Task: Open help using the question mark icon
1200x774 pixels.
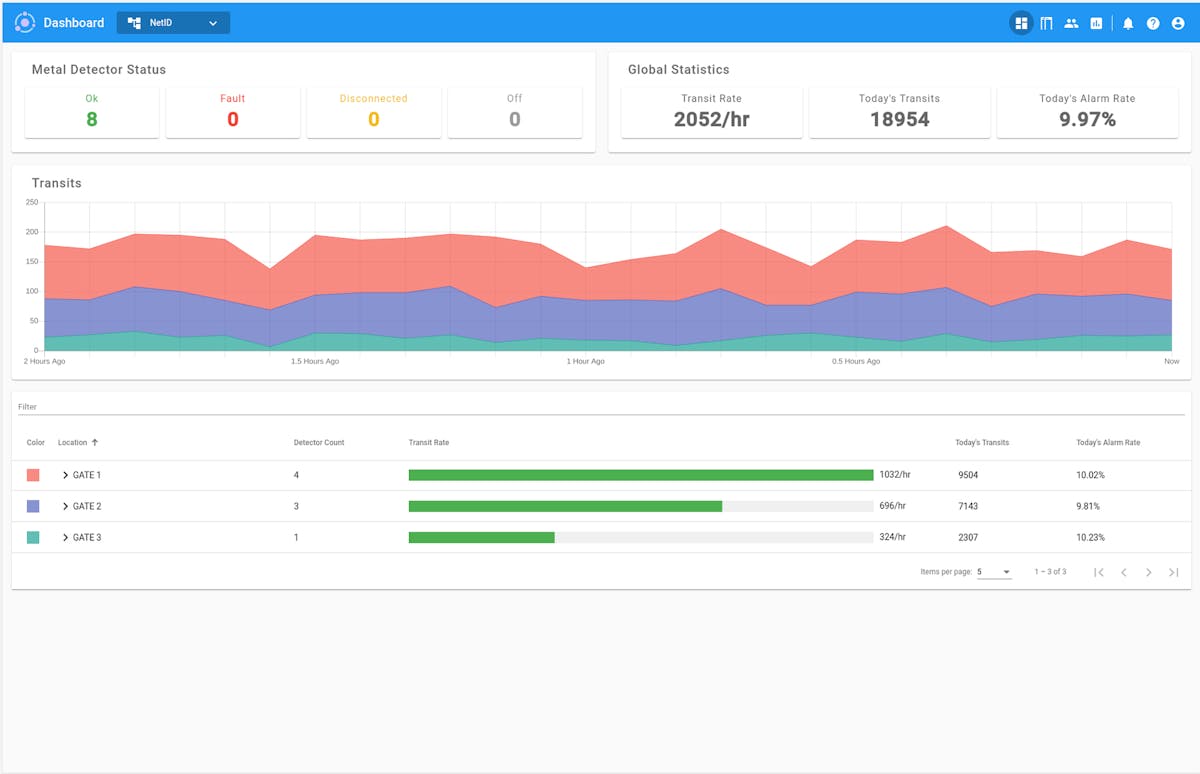Action: [1153, 22]
